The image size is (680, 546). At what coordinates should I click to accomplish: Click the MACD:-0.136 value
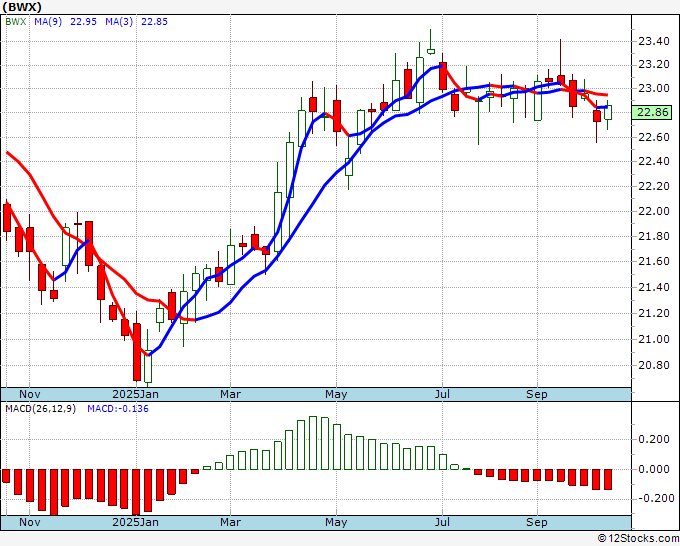tap(118, 409)
